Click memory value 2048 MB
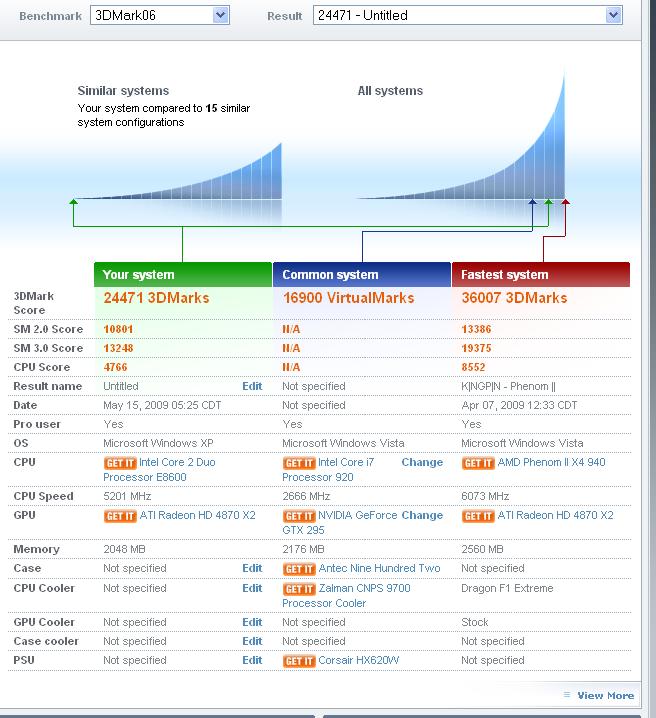656x718 pixels. (124, 549)
